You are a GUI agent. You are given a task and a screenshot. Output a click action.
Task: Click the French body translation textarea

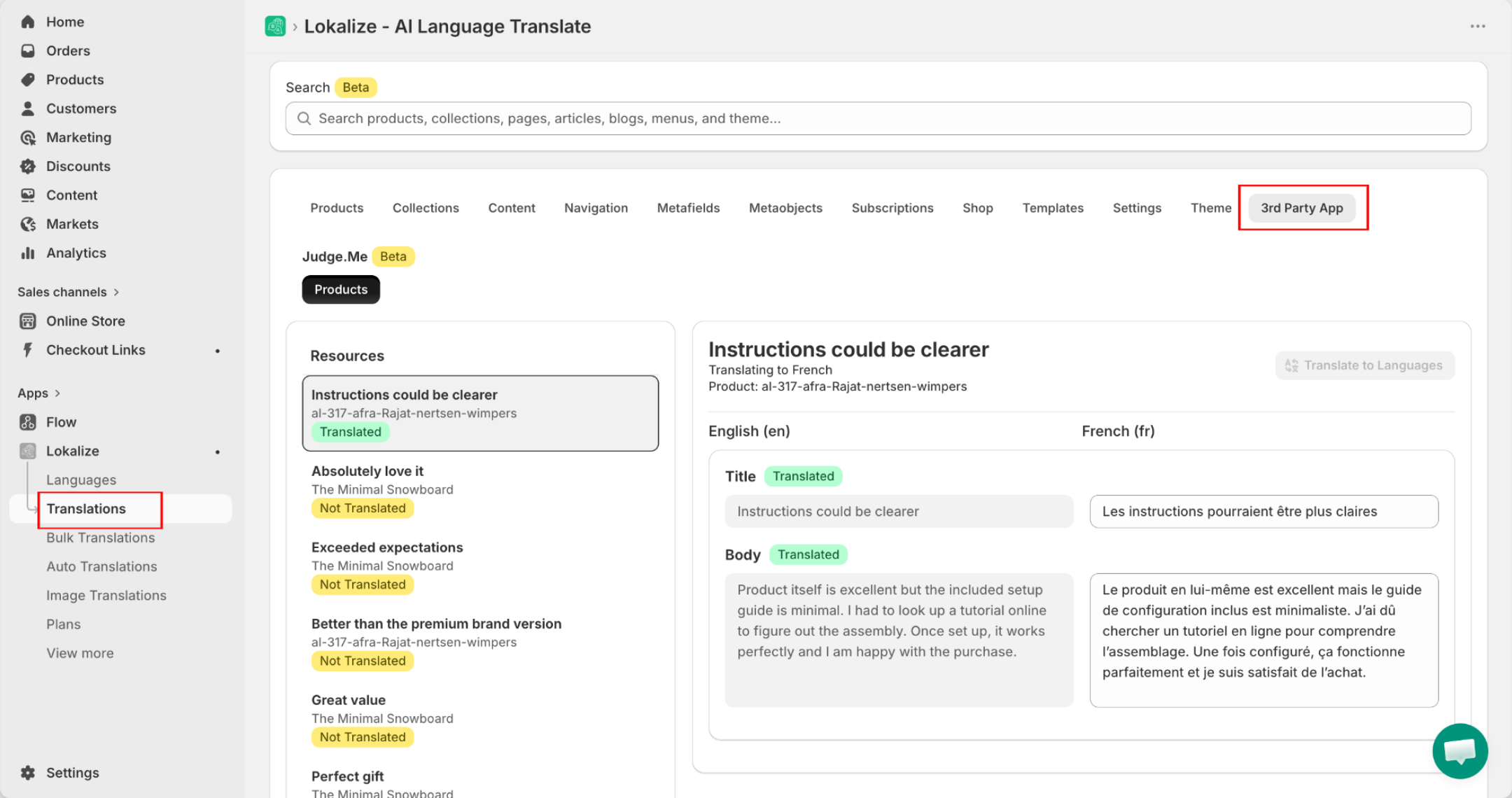click(1264, 640)
